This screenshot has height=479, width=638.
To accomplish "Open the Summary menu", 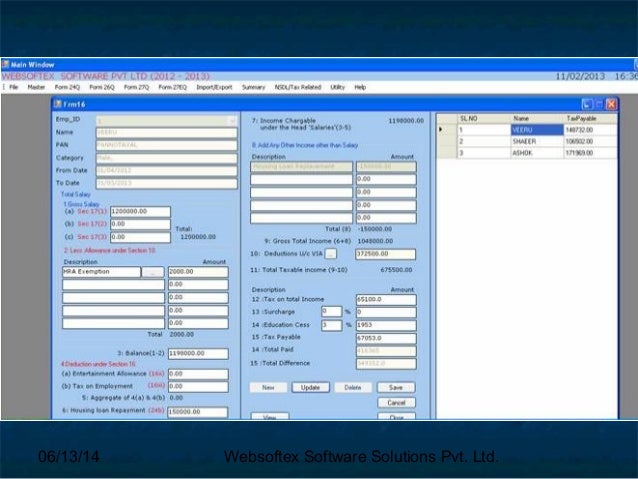I will pyautogui.click(x=253, y=87).
